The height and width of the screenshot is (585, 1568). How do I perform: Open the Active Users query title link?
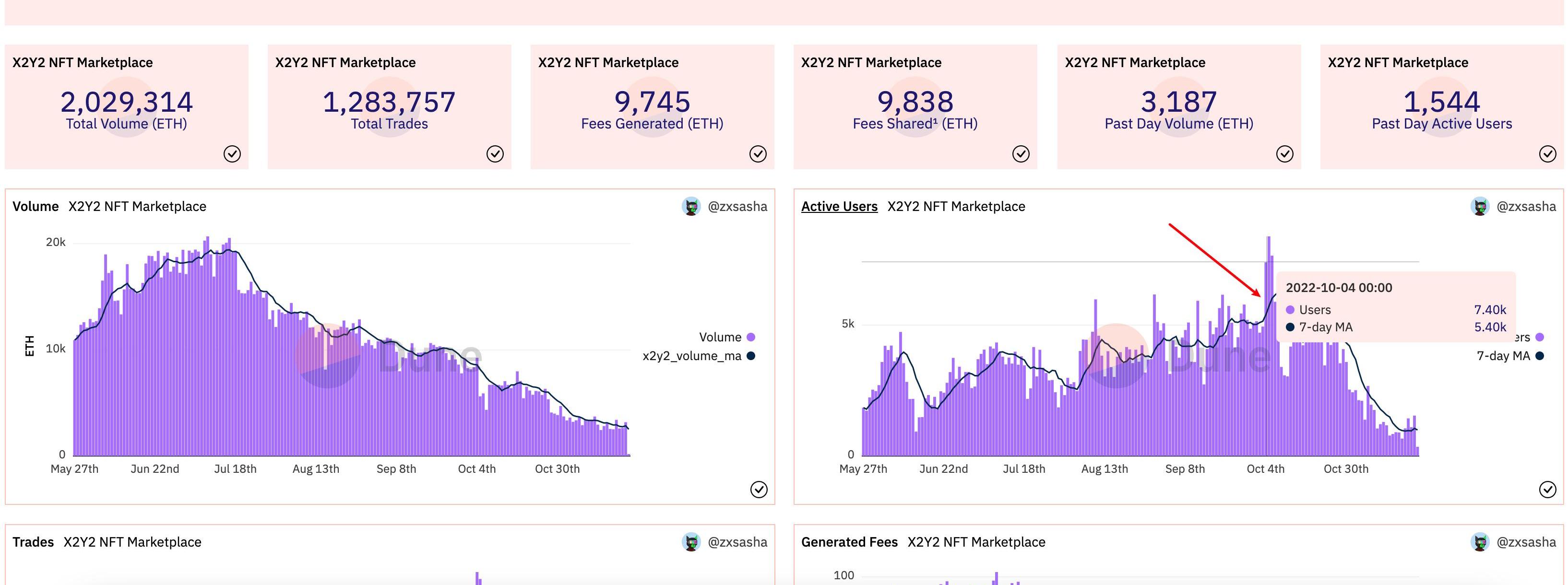(839, 207)
